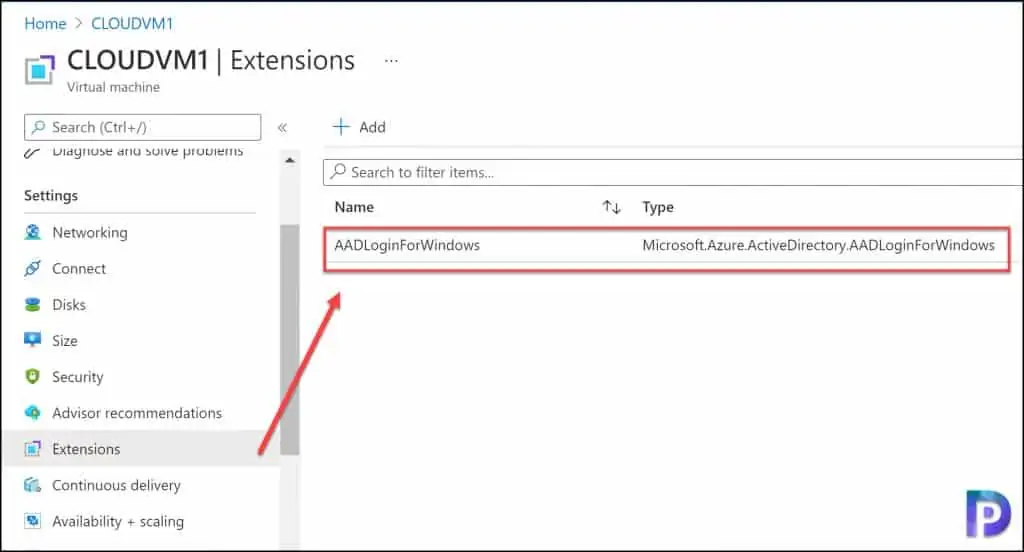The image size is (1024, 552).
Task: Click the Advisor recommendations cloud icon
Action: 32,413
